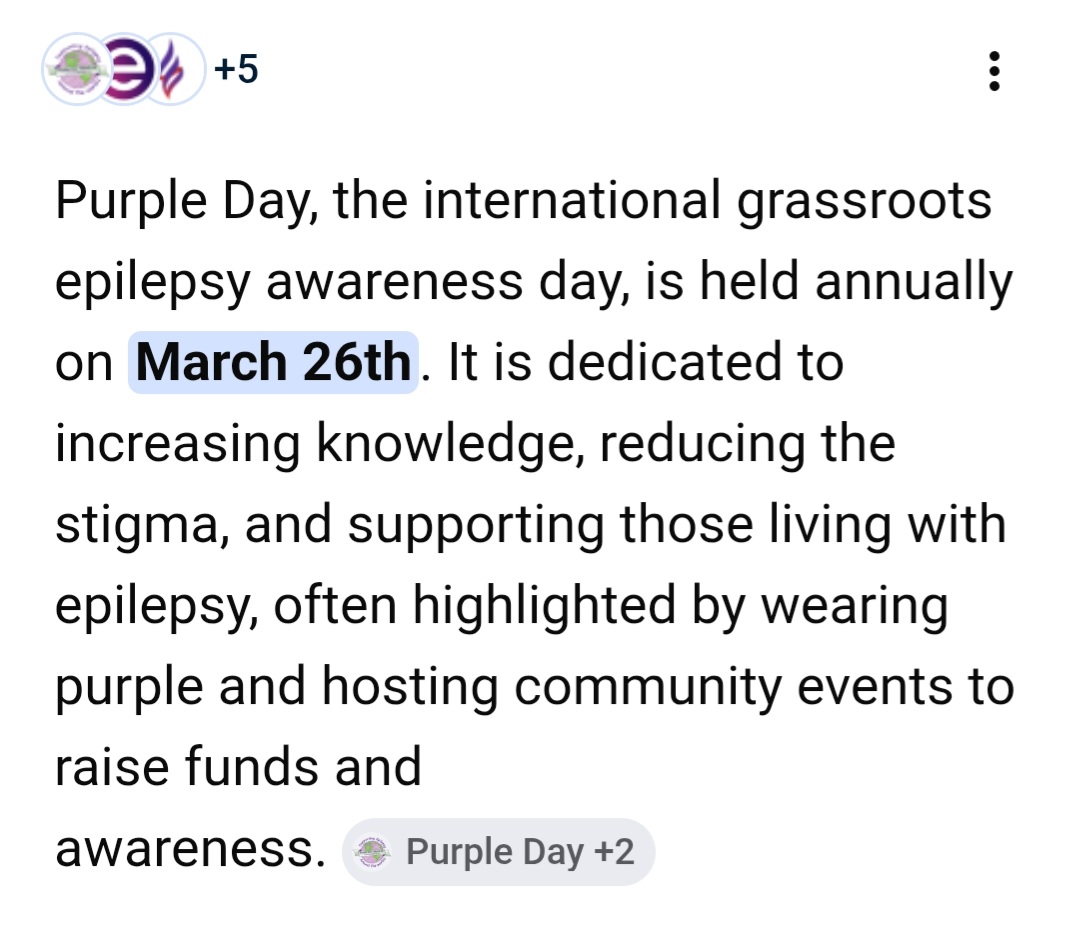Click the purple letter e source icon

[124, 70]
